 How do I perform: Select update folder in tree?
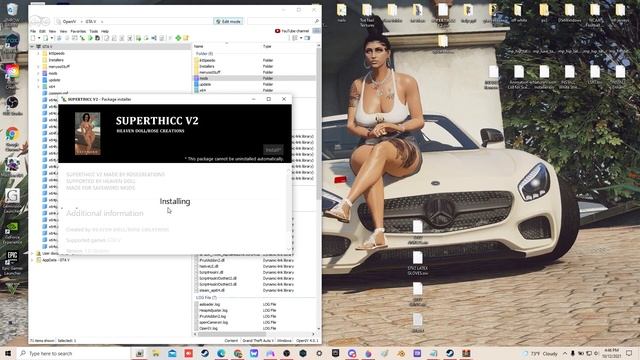pyautogui.click(x=55, y=80)
